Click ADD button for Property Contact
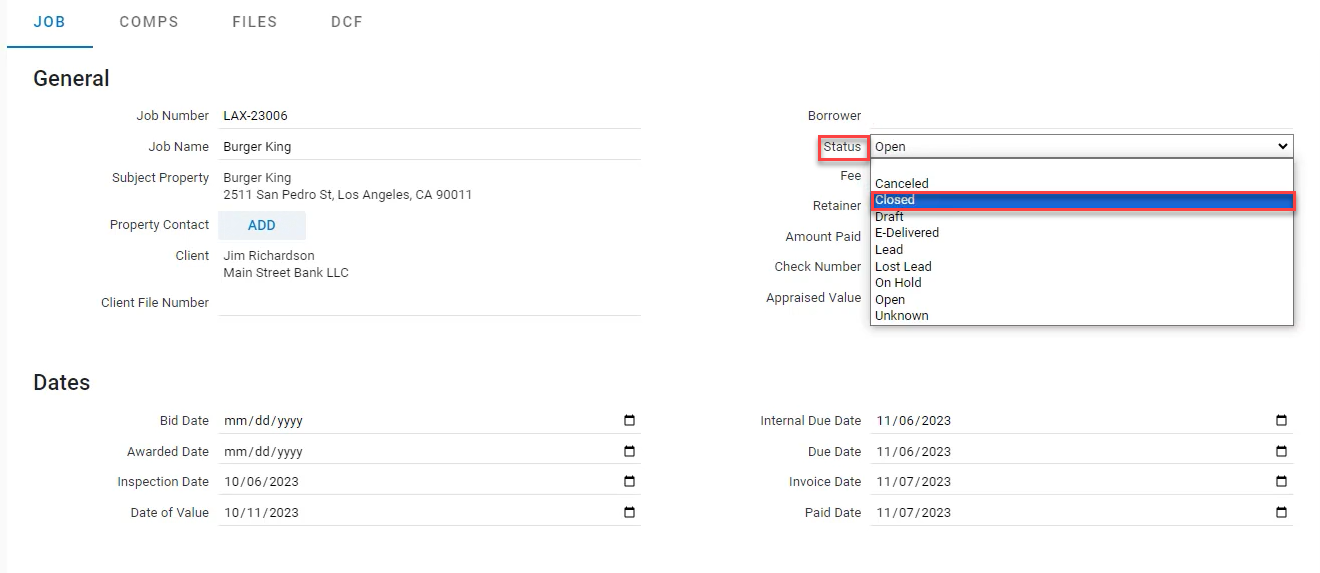Viewport: 1320px width, 573px height. coord(262,225)
